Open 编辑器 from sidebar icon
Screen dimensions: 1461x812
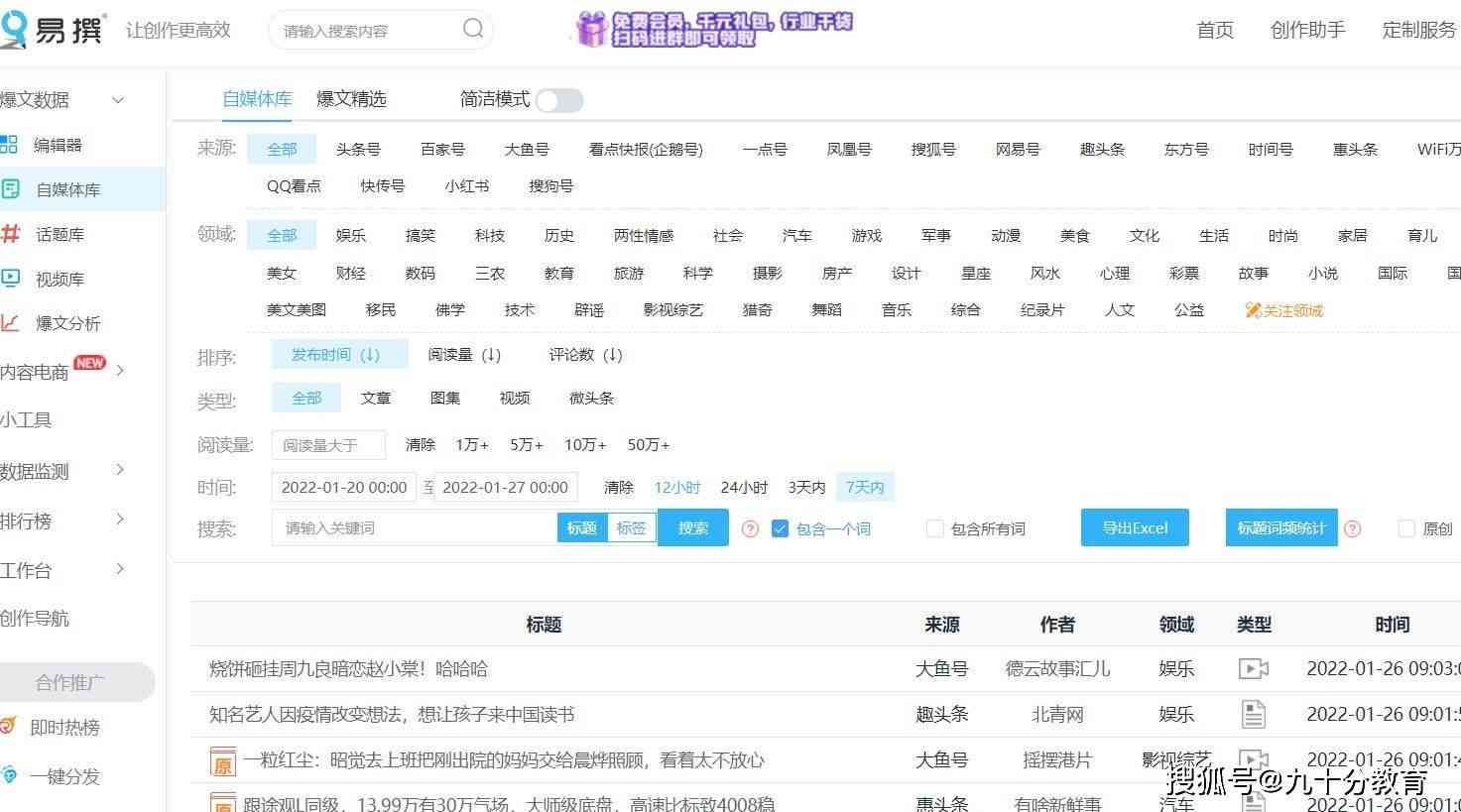coord(9,145)
